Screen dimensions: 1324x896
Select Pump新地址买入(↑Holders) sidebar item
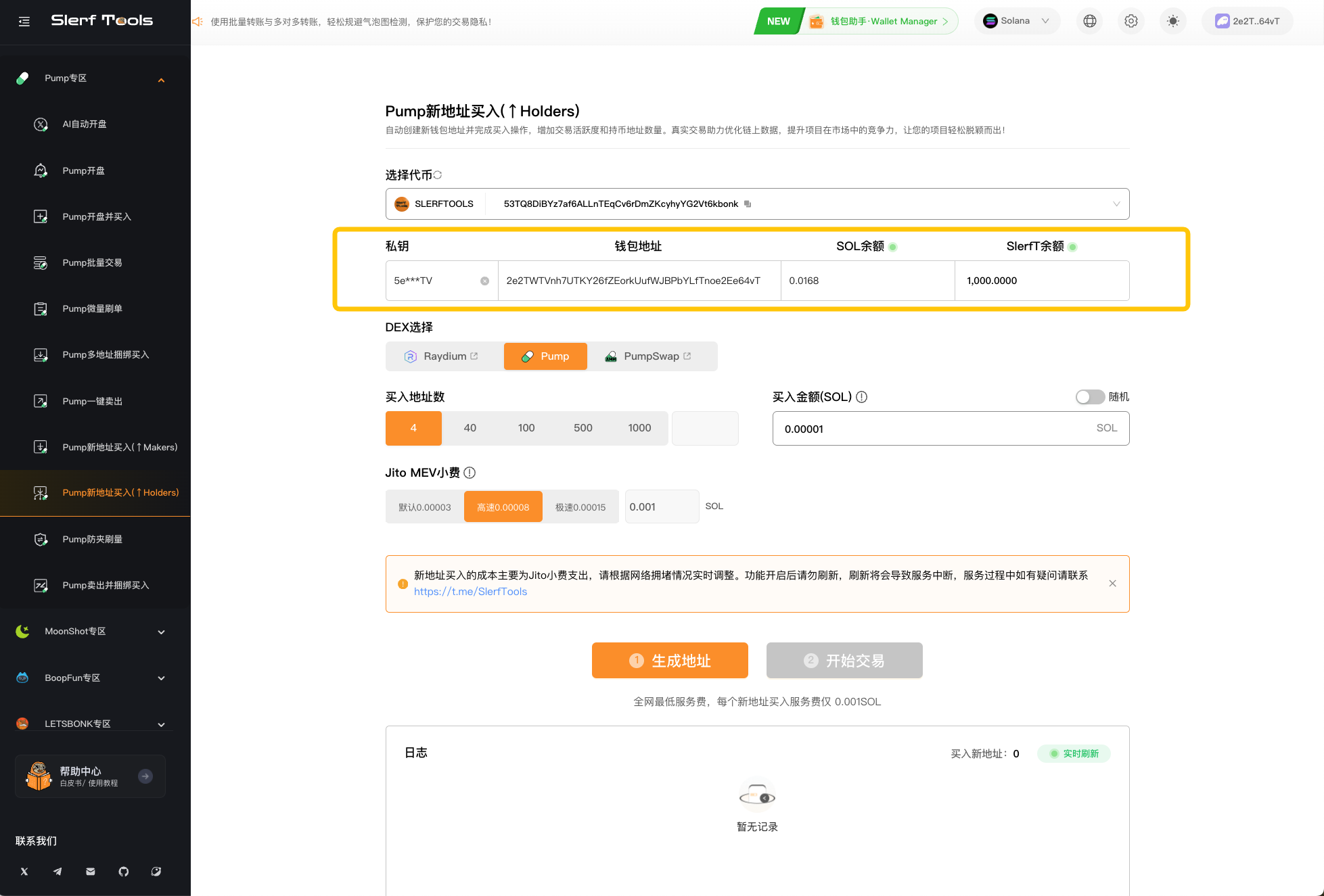(x=95, y=493)
